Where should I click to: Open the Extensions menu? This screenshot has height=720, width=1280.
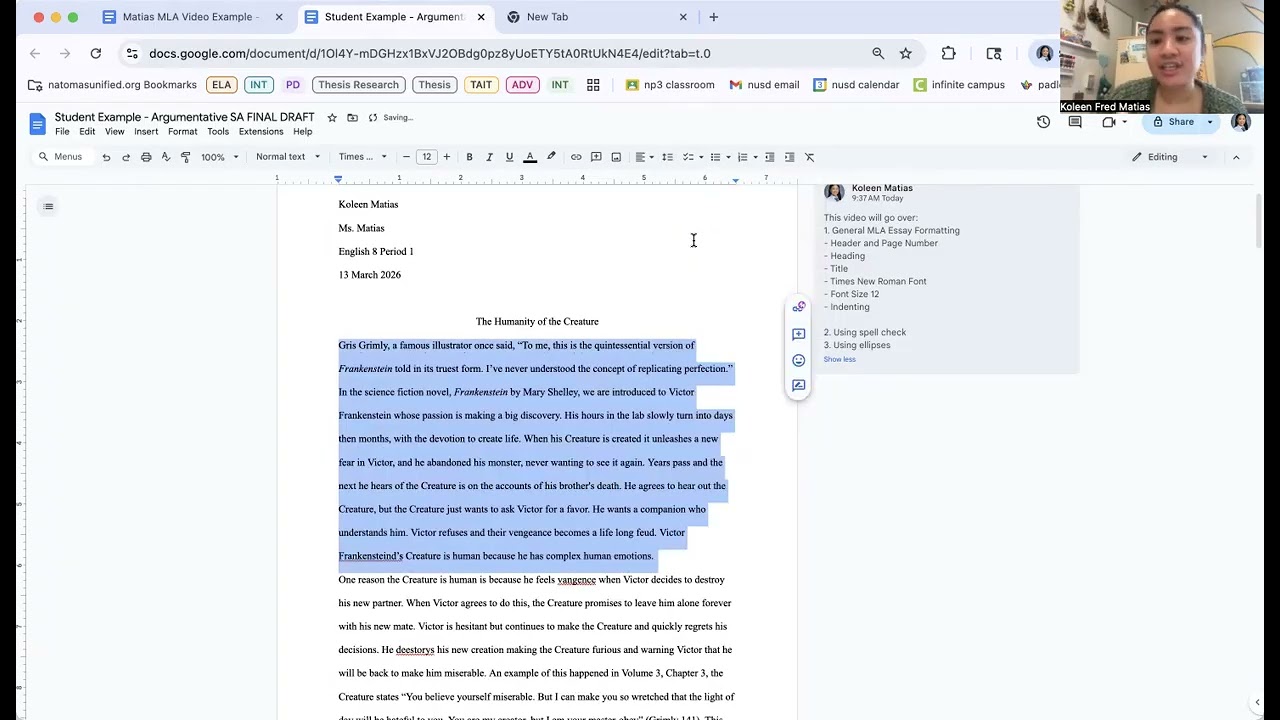[x=261, y=132]
